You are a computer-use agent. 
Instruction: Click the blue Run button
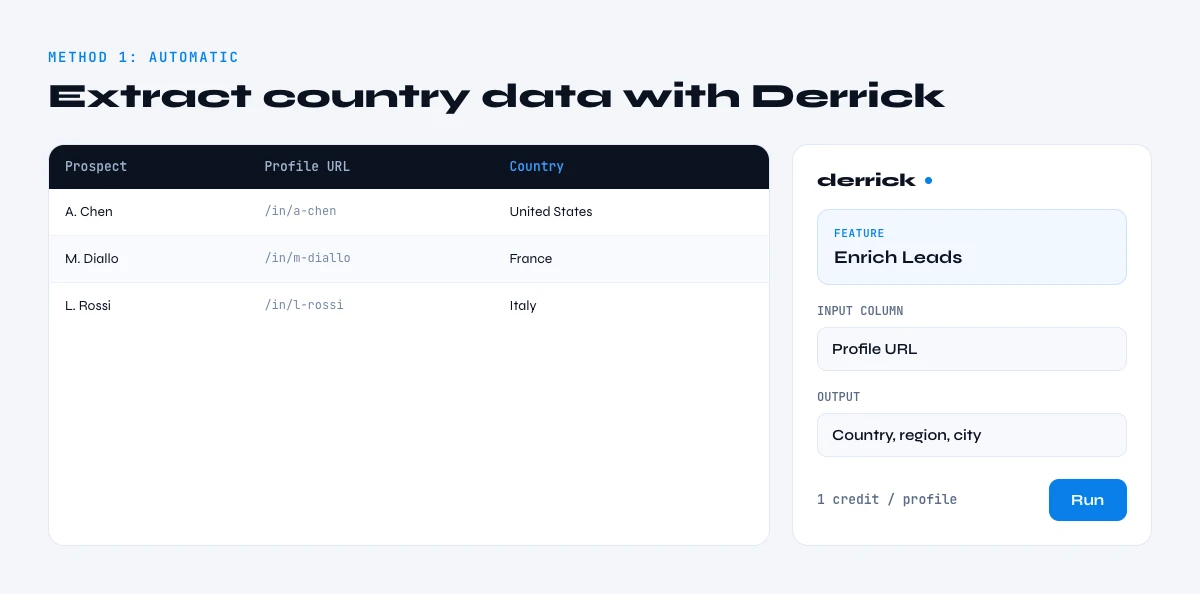pyautogui.click(x=1087, y=500)
